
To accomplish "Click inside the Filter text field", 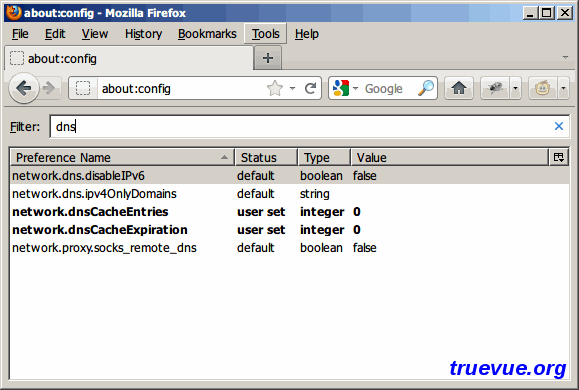I will (x=309, y=126).
